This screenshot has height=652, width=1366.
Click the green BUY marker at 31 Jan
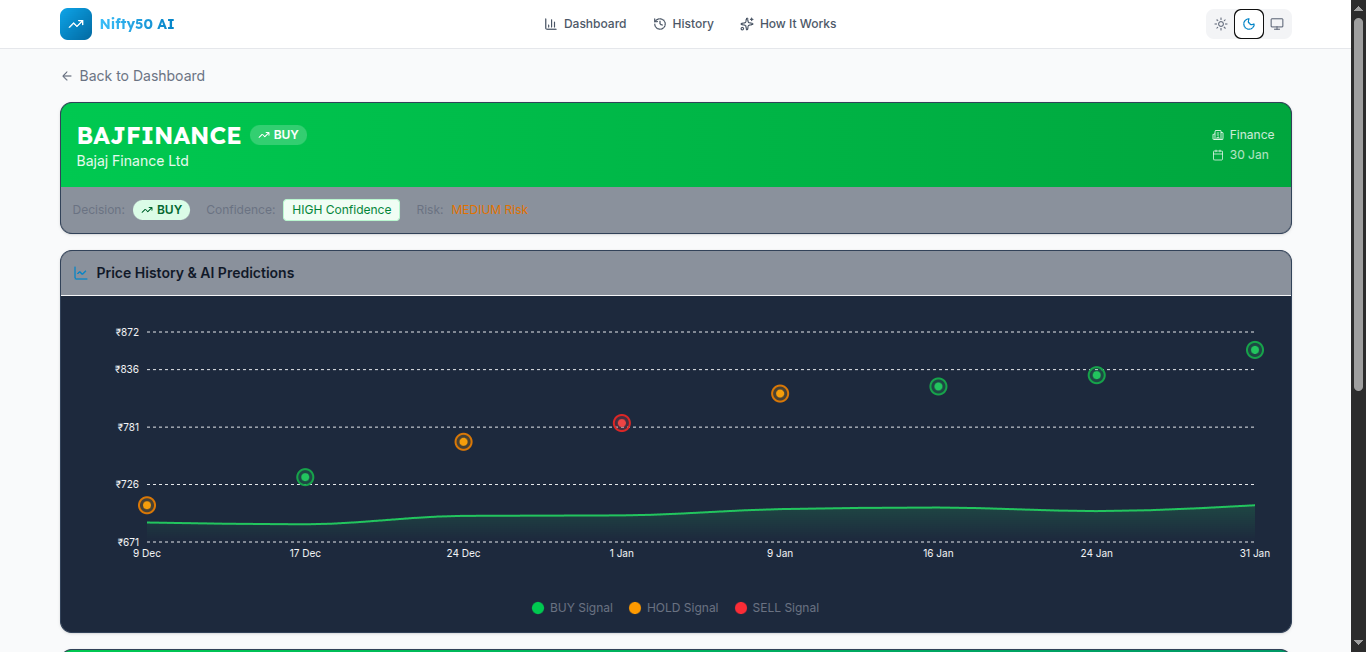click(x=1255, y=350)
